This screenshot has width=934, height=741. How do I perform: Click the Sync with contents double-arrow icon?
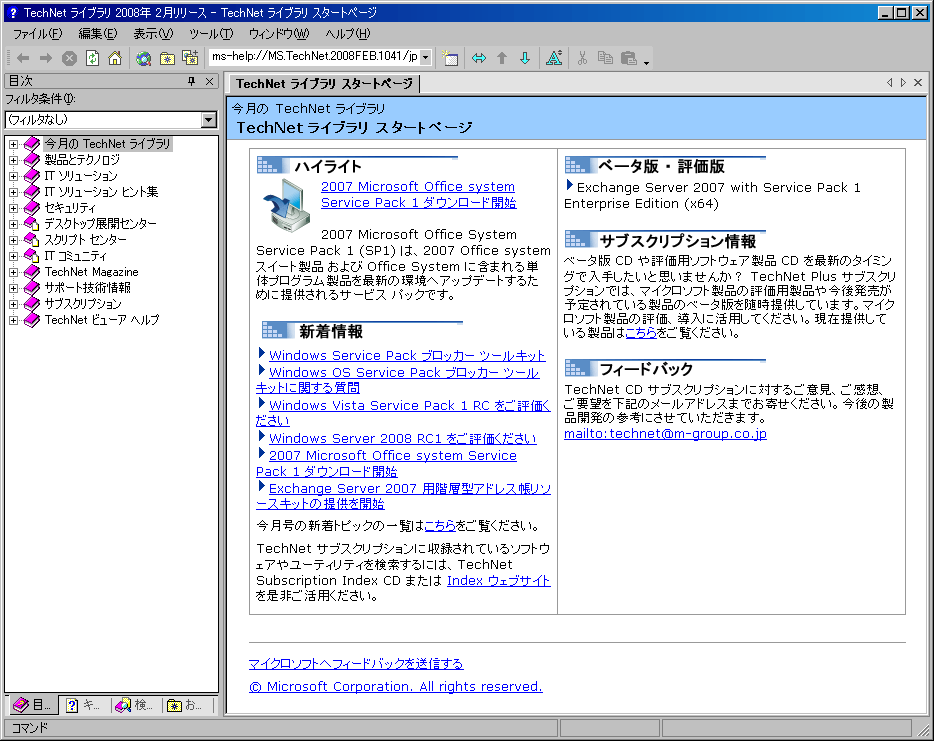479,58
